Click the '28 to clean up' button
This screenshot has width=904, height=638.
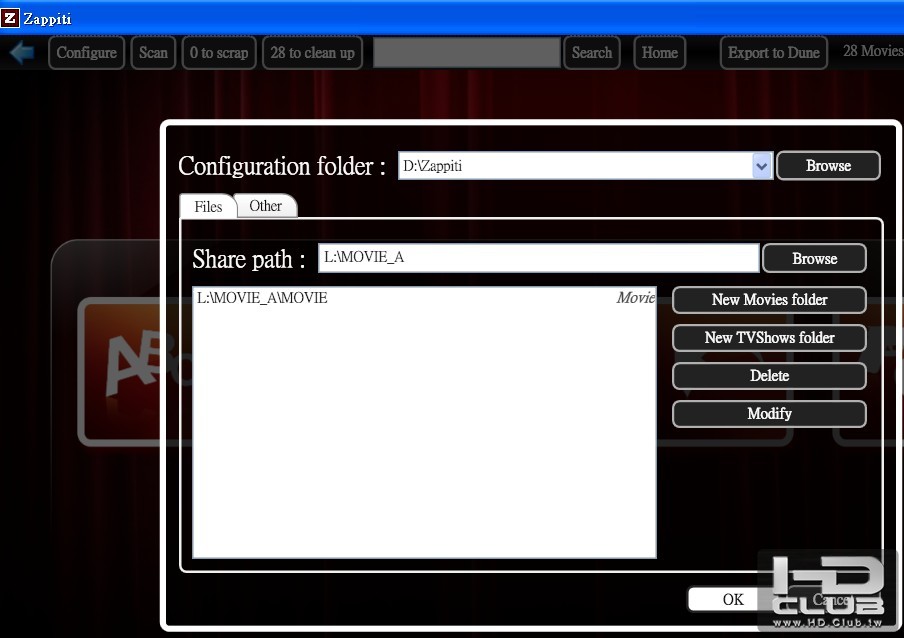[312, 52]
